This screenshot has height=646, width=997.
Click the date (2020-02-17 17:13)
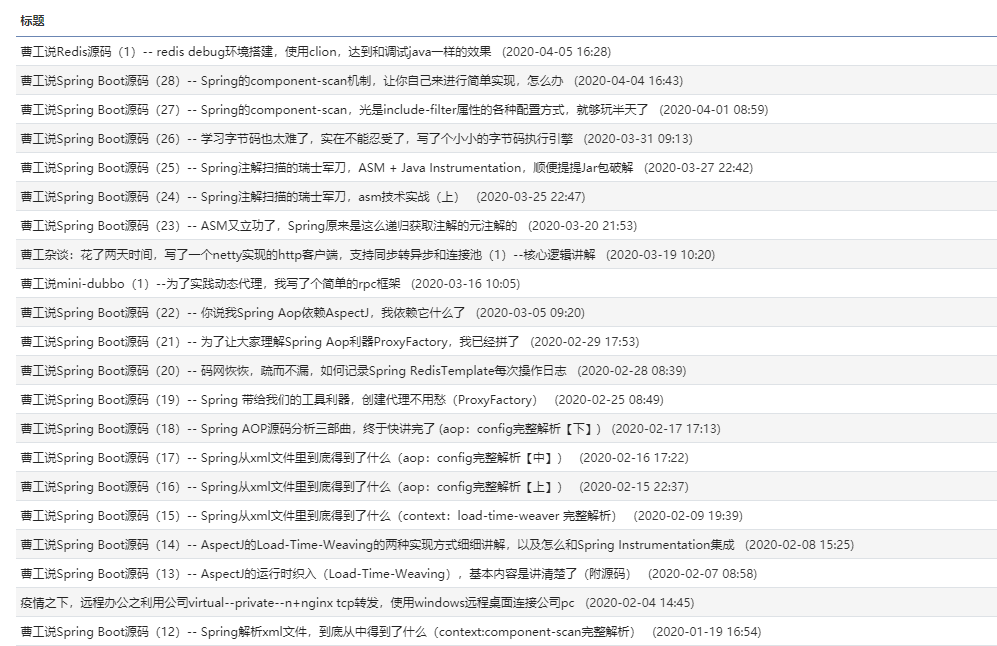coord(666,429)
